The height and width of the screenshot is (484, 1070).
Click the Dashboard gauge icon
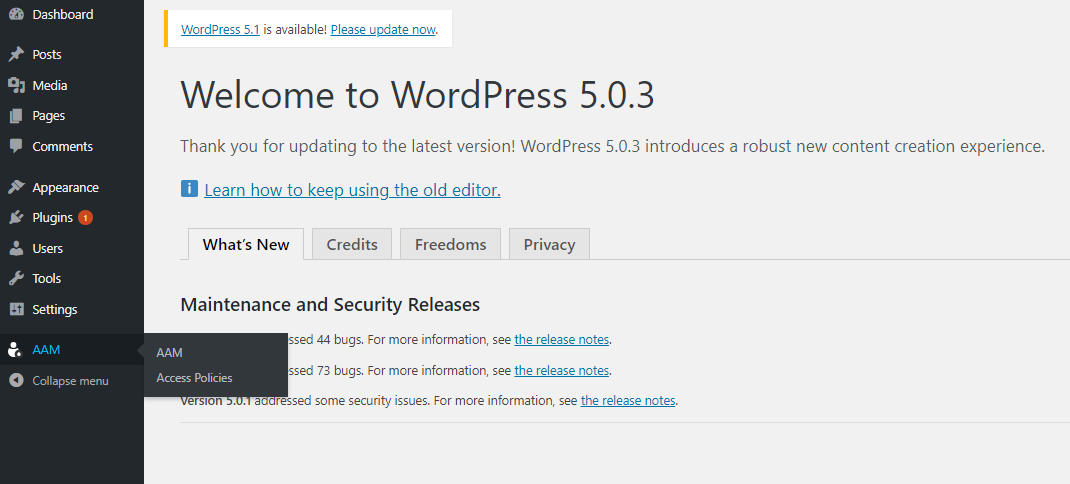pyautogui.click(x=16, y=14)
